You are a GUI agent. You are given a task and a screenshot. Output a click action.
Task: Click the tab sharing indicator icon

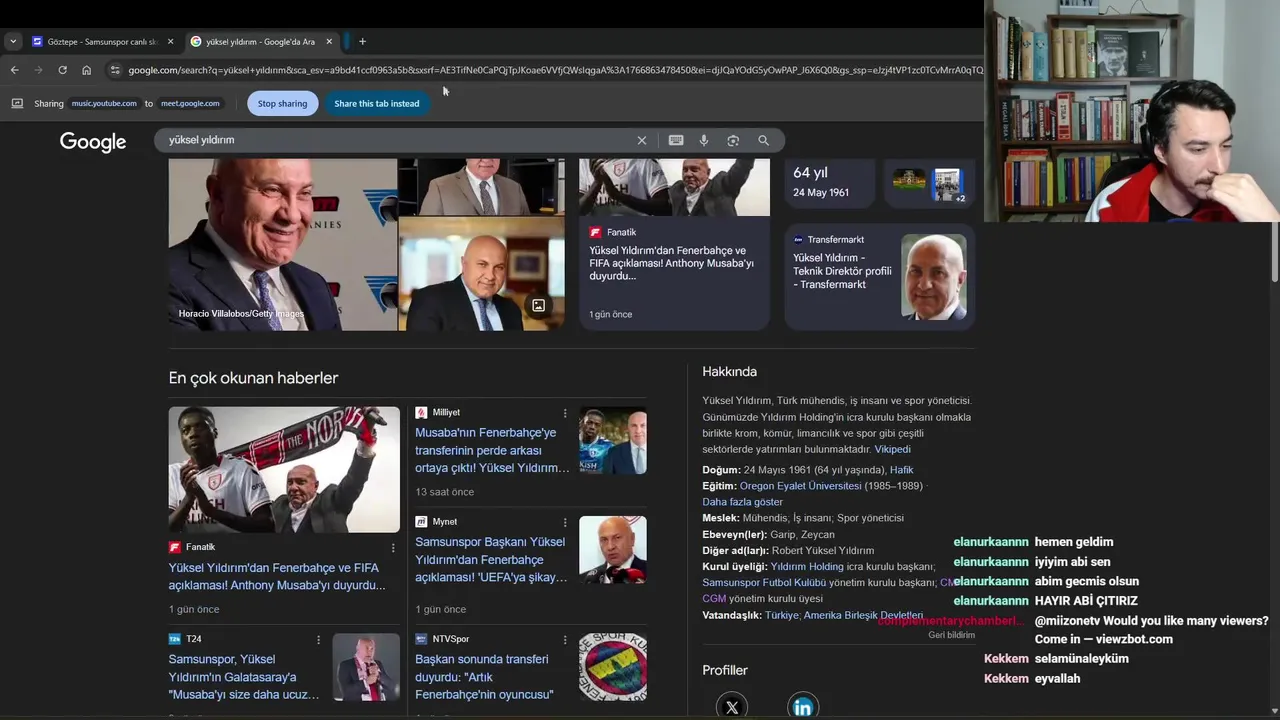coord(17,103)
